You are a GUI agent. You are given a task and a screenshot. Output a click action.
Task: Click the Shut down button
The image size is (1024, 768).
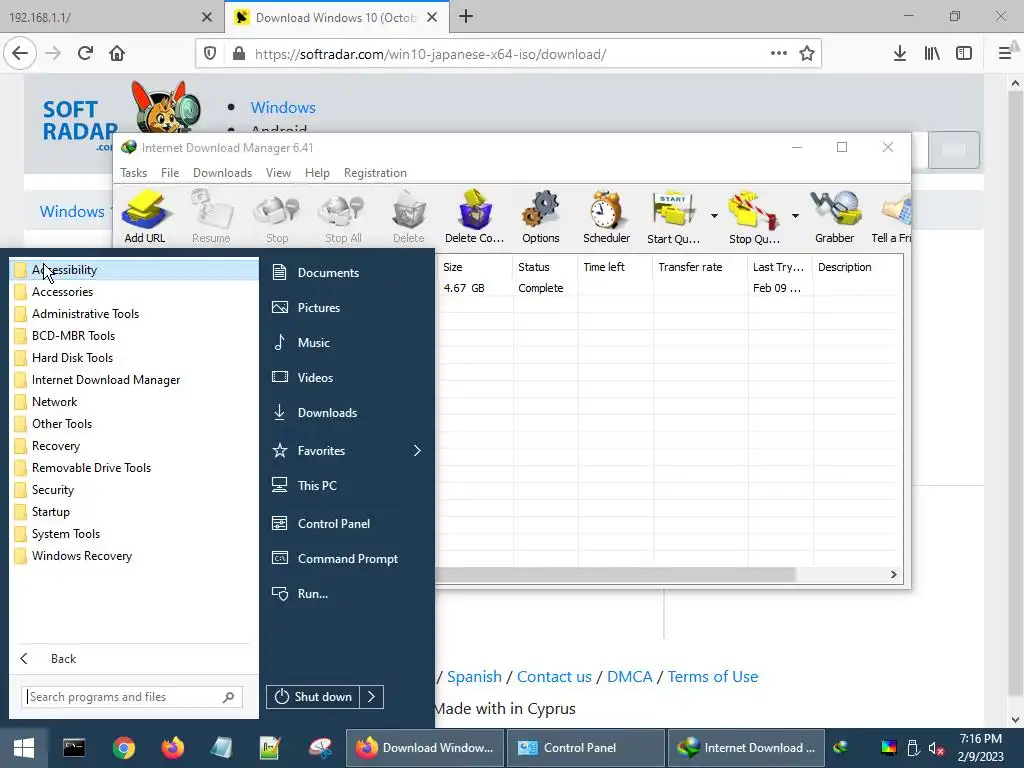click(313, 697)
